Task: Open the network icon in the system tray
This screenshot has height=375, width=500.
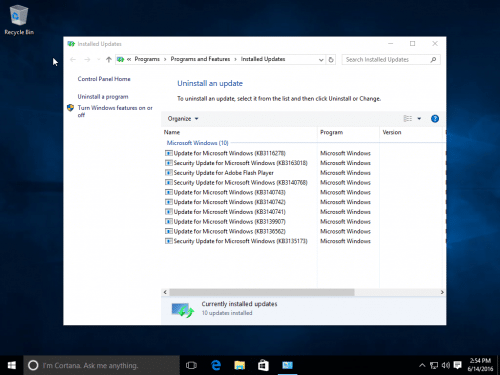Action: click(x=434, y=365)
